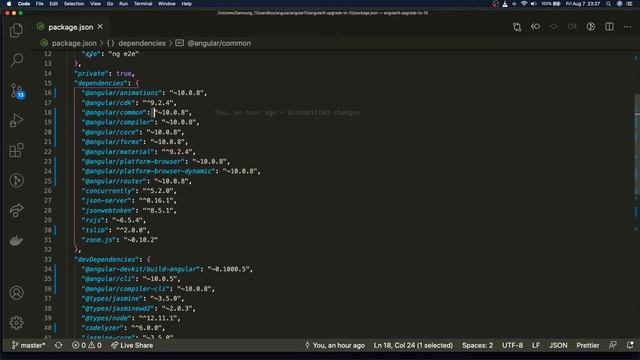The width and height of the screenshot is (640, 360).
Task: Click the "rxjs" key on line 29
Action: (x=93, y=220)
